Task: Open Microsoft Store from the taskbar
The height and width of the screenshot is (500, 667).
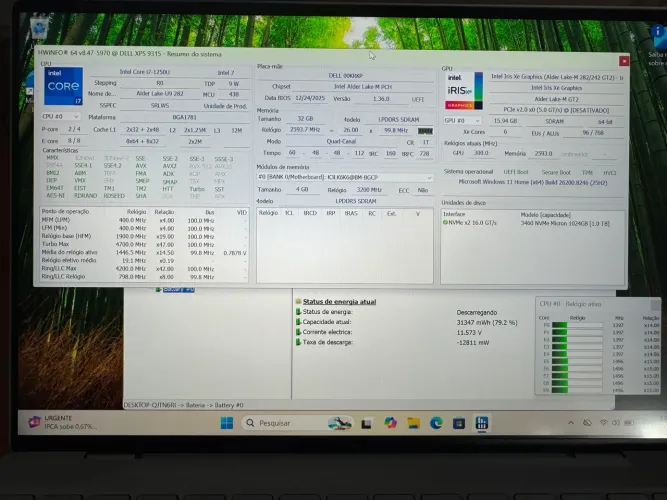Action: click(459, 423)
